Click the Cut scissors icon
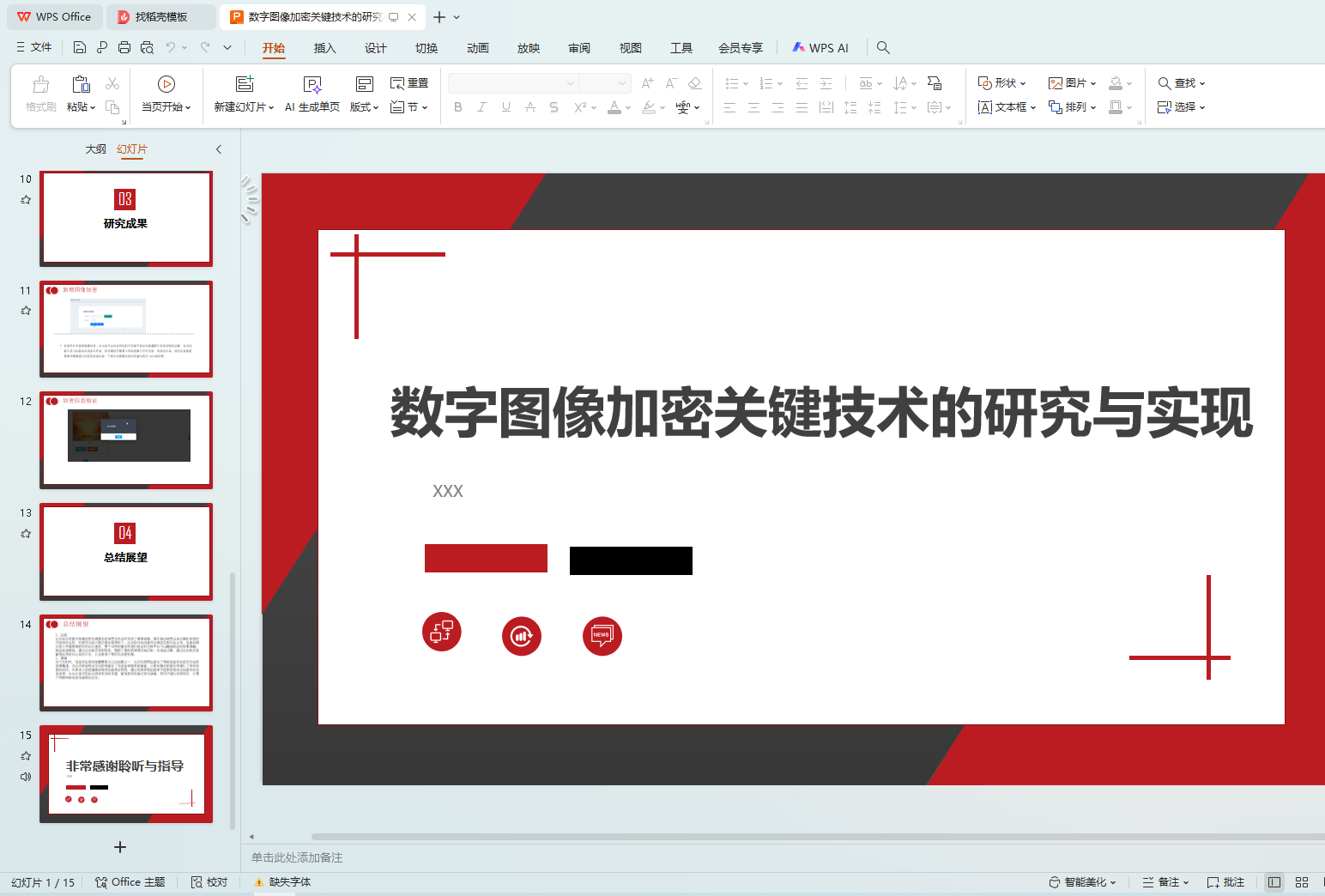Screen dimensions: 1325x896 [112, 83]
